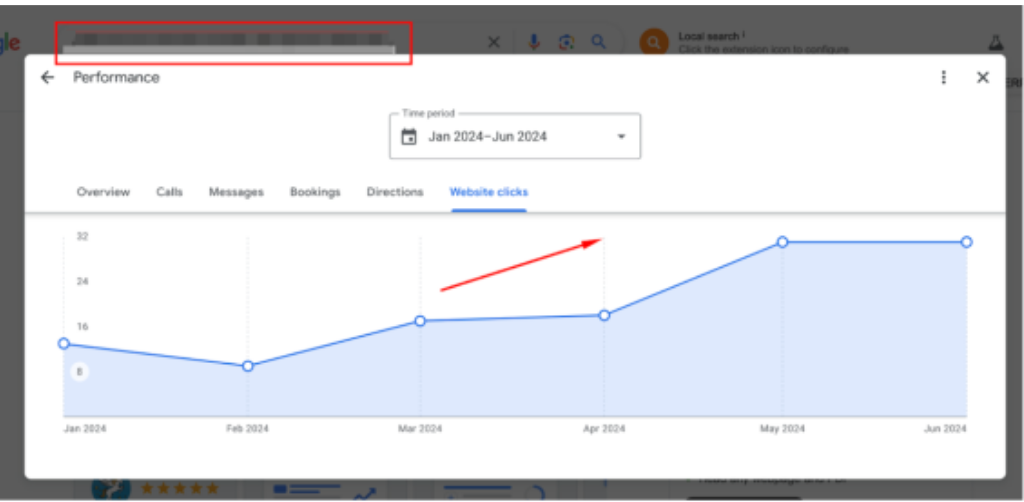The height and width of the screenshot is (502, 1024).
Task: Clear the search box with X
Action: click(494, 42)
